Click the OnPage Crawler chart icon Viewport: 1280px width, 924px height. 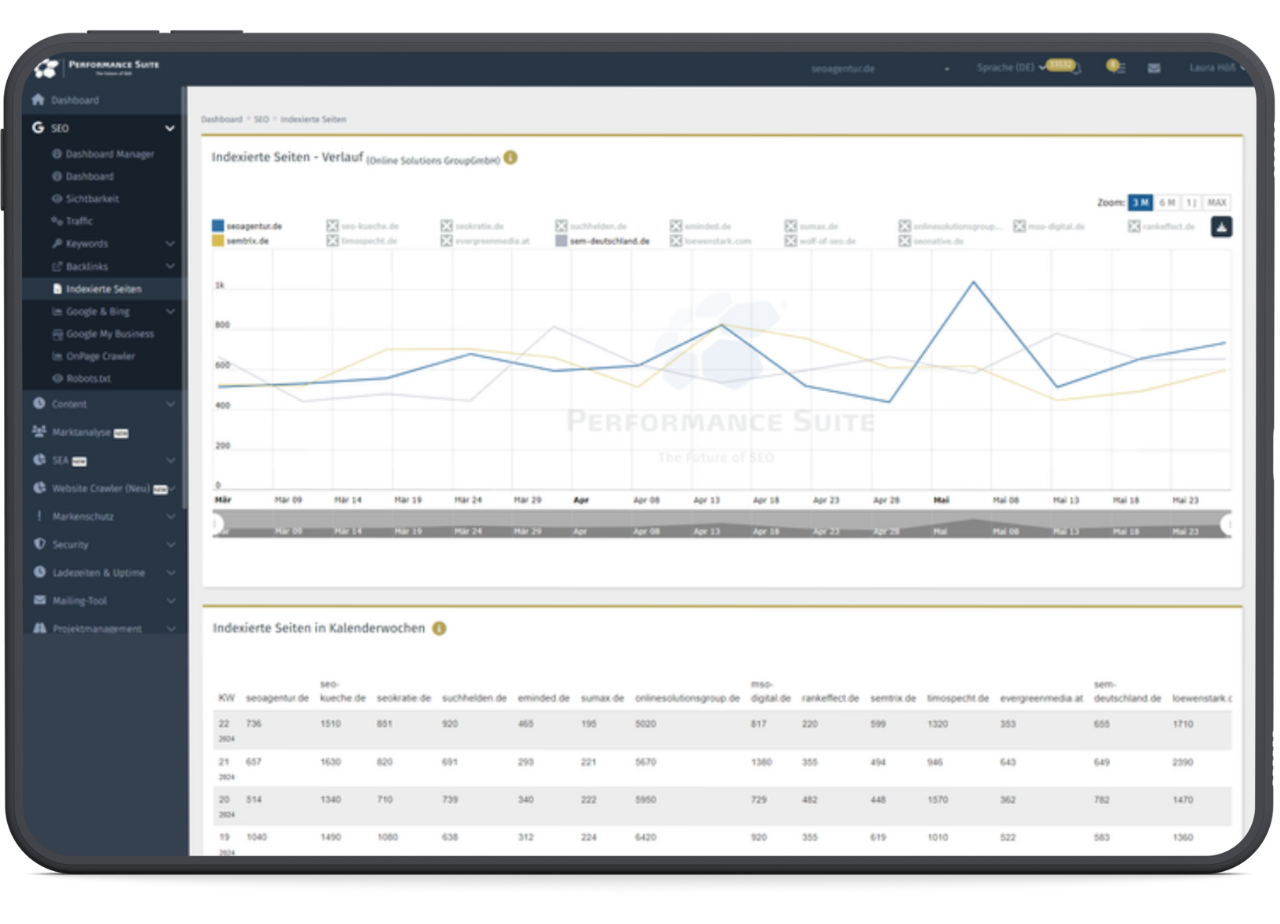coord(57,356)
